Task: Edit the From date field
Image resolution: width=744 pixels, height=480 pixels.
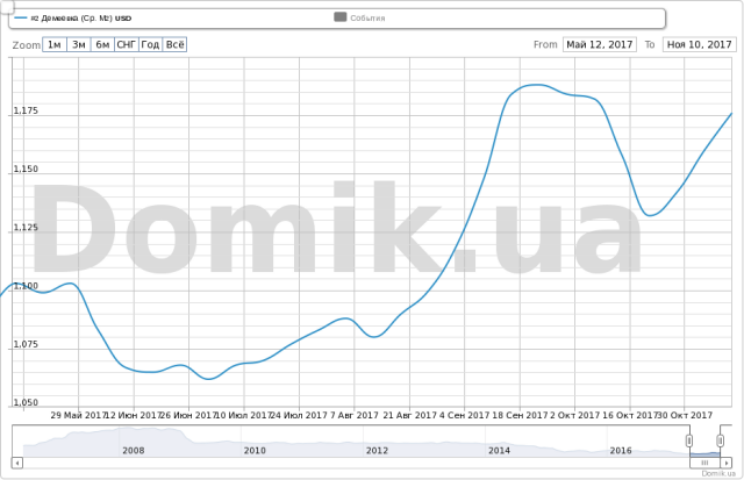Action: (600, 45)
